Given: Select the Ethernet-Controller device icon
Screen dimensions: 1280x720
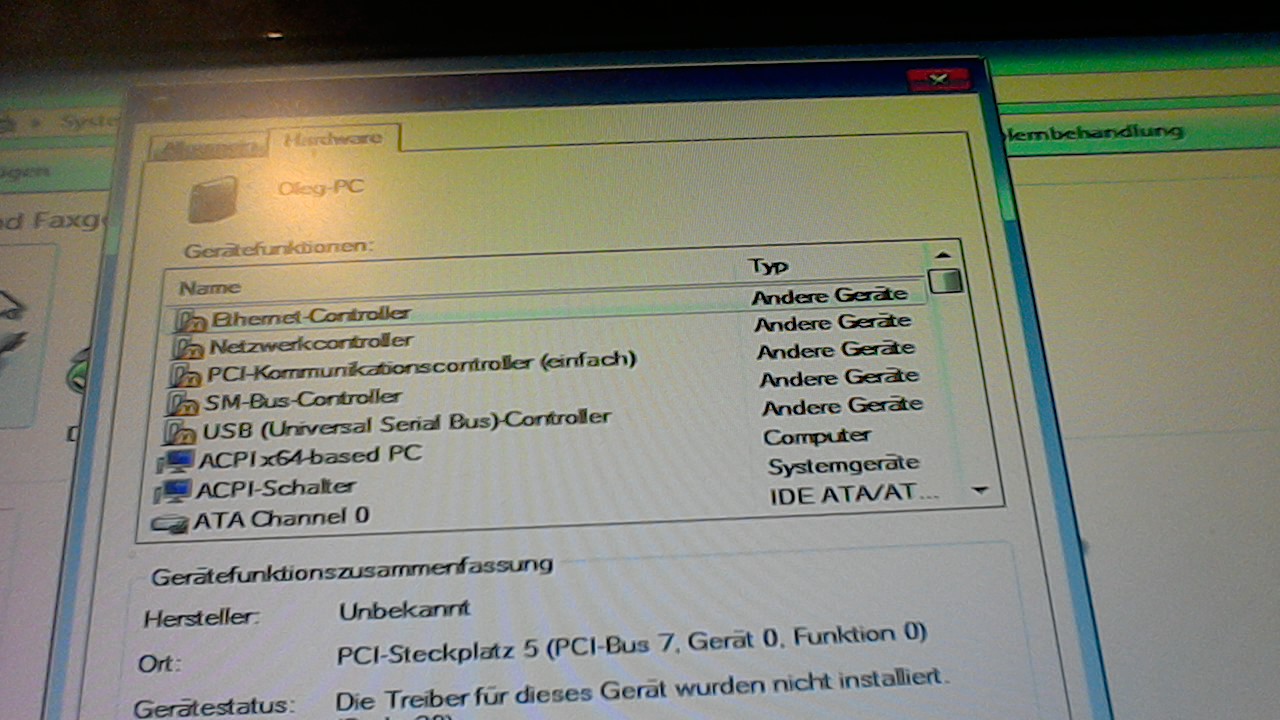Looking at the screenshot, I should (x=190, y=320).
